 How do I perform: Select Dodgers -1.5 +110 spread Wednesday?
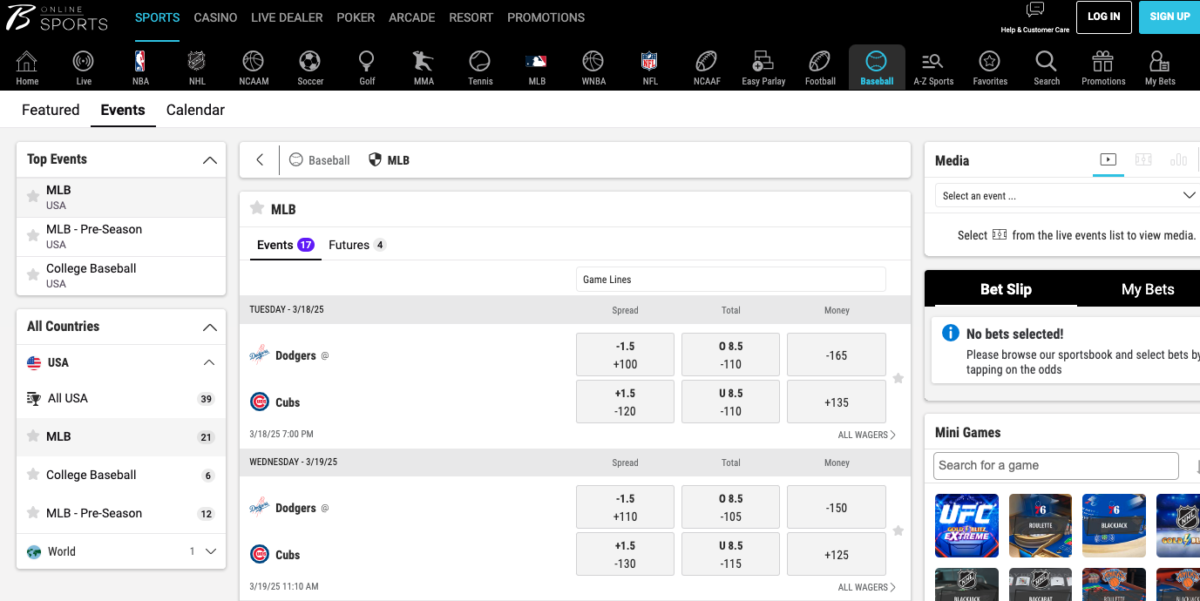(625, 507)
